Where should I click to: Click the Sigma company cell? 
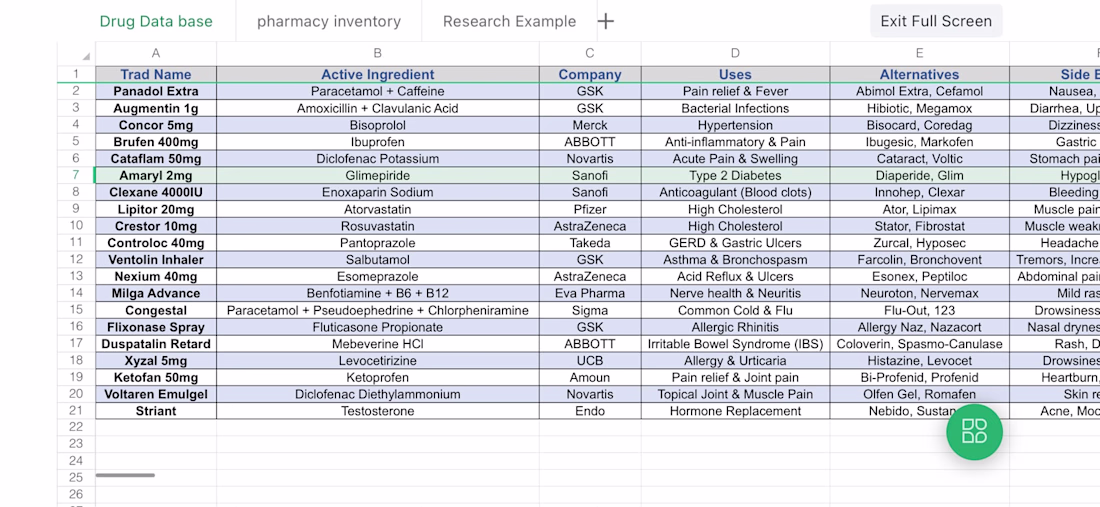589,310
